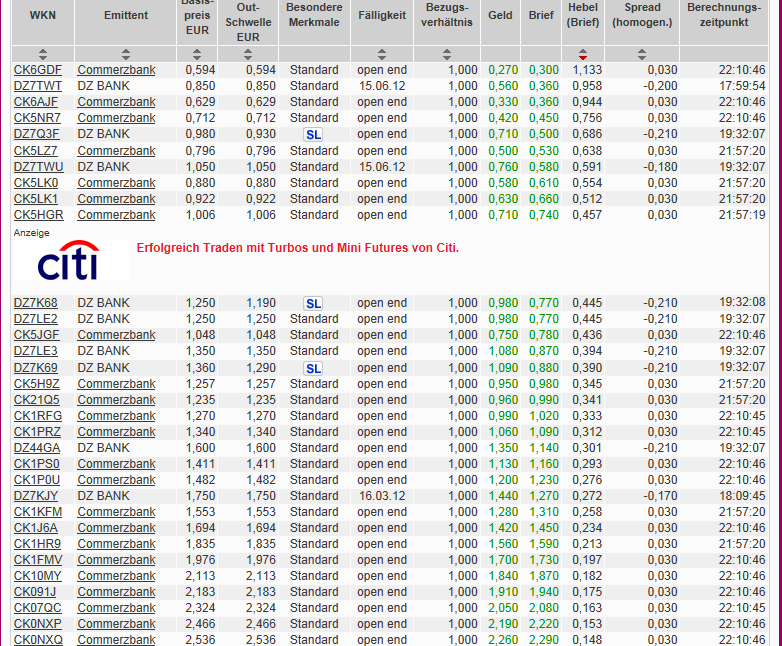The image size is (782, 646).
Task: Sort by Out-Schwelle EUR arrows
Action: coord(248,54)
